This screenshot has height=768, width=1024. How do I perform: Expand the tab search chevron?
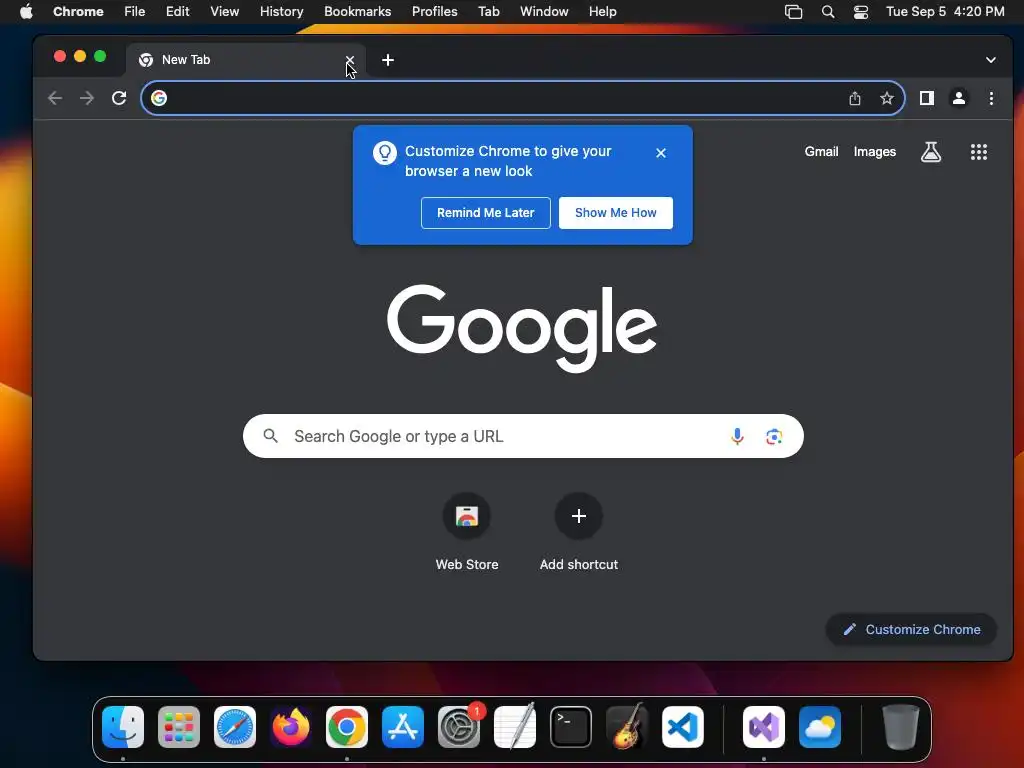(x=991, y=60)
